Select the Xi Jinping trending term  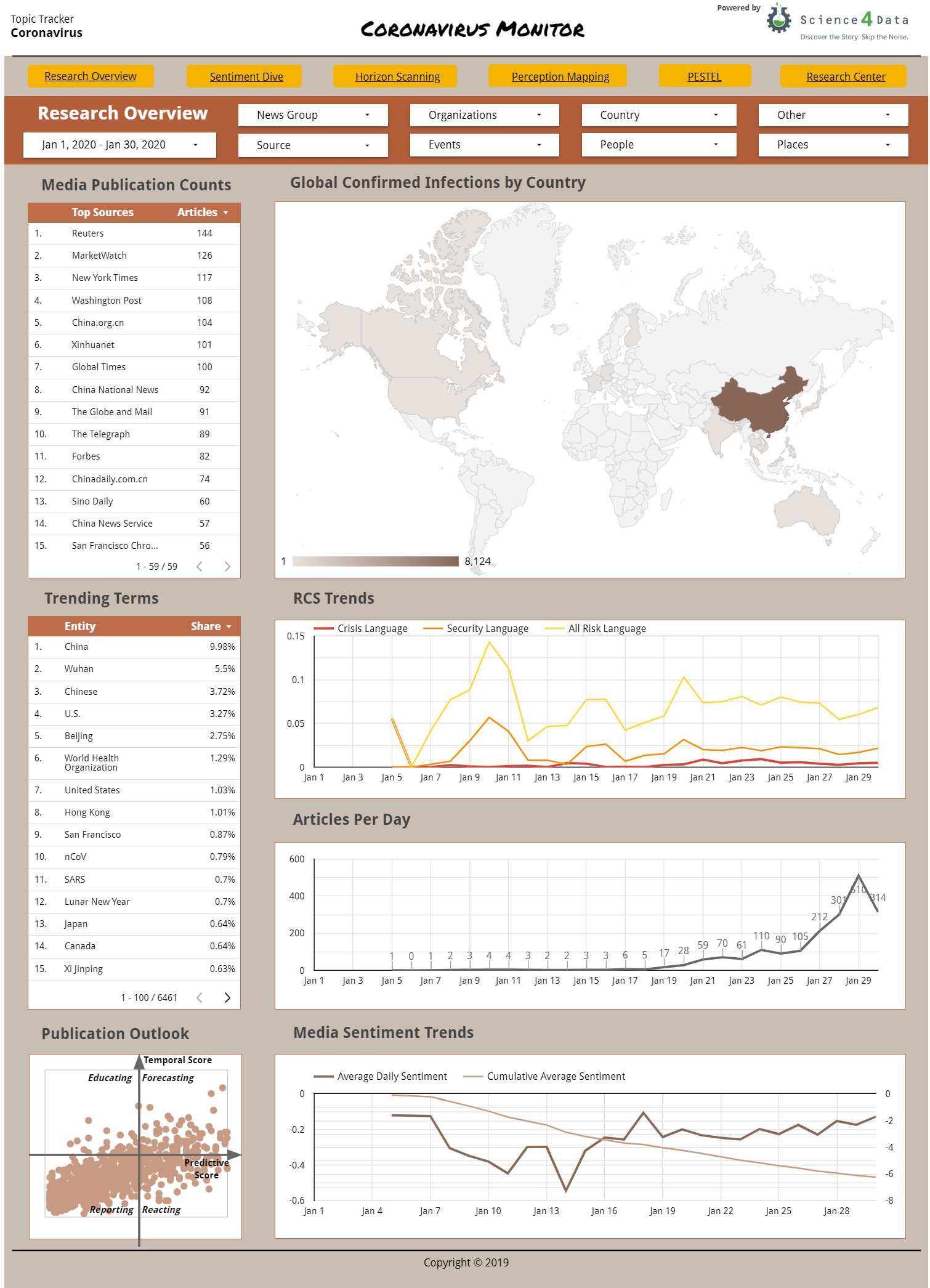(134, 969)
